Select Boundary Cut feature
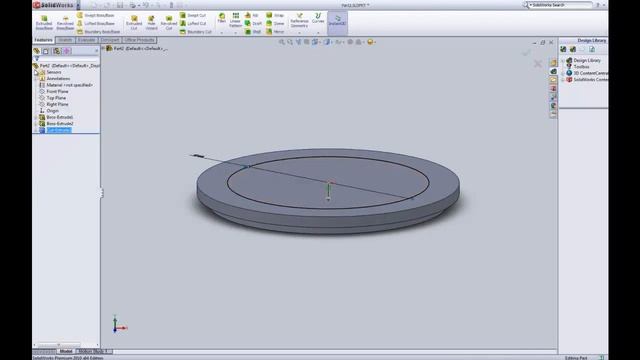This screenshot has height=360, width=640. tap(196, 31)
